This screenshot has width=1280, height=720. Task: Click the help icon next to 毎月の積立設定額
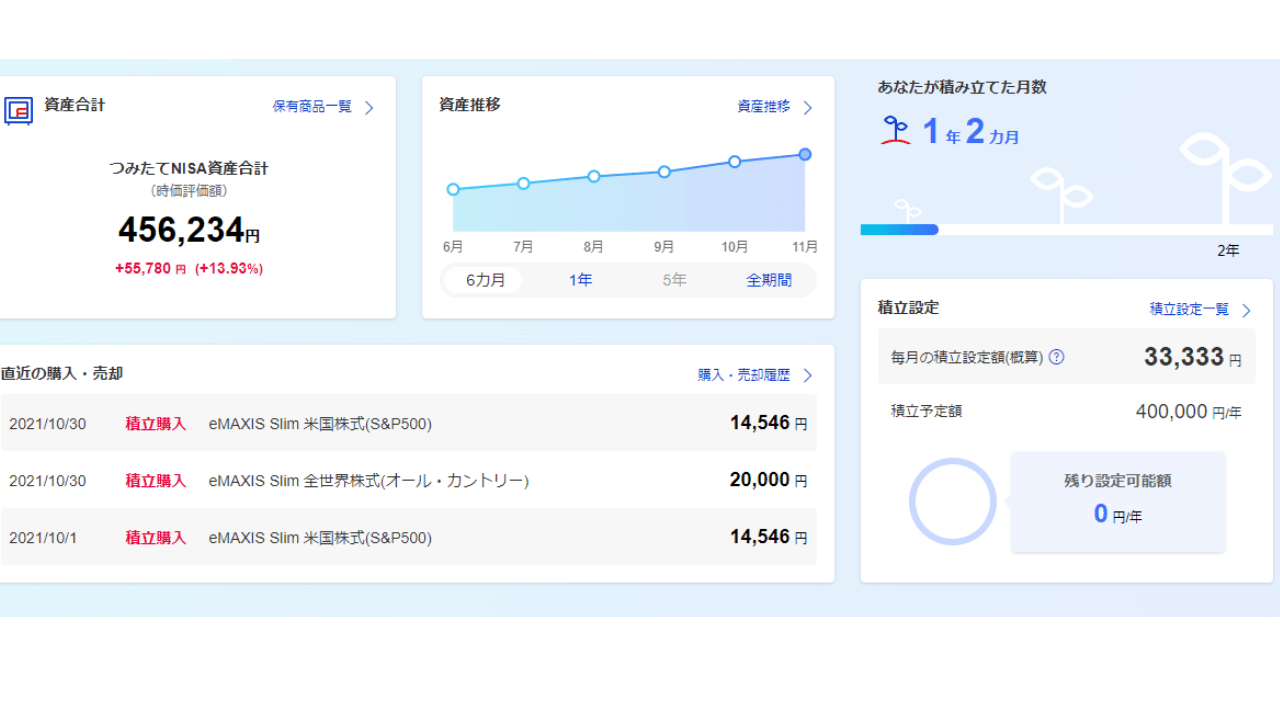click(x=1056, y=357)
